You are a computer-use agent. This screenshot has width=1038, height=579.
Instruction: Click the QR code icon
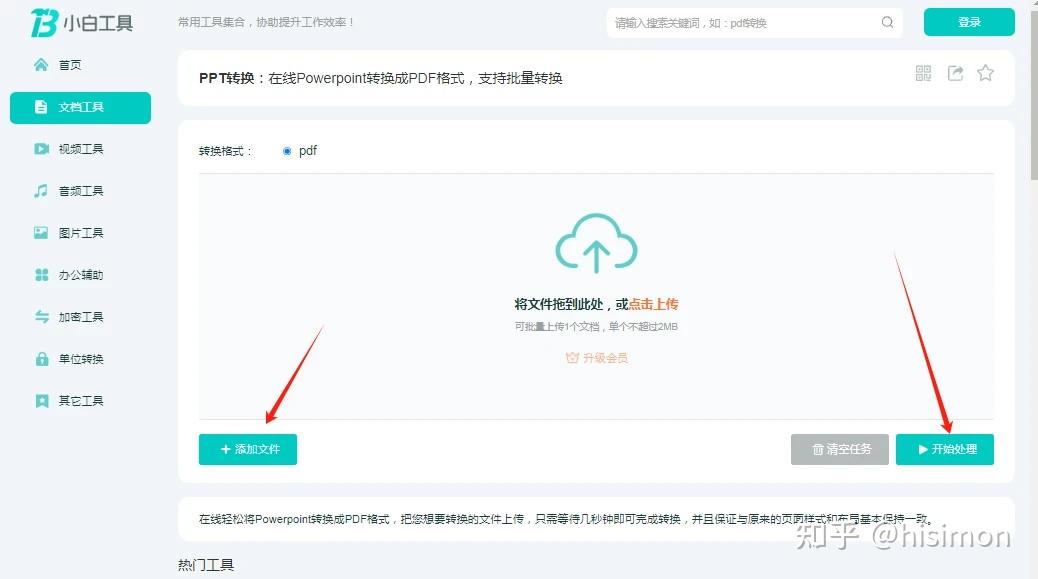click(x=923, y=73)
